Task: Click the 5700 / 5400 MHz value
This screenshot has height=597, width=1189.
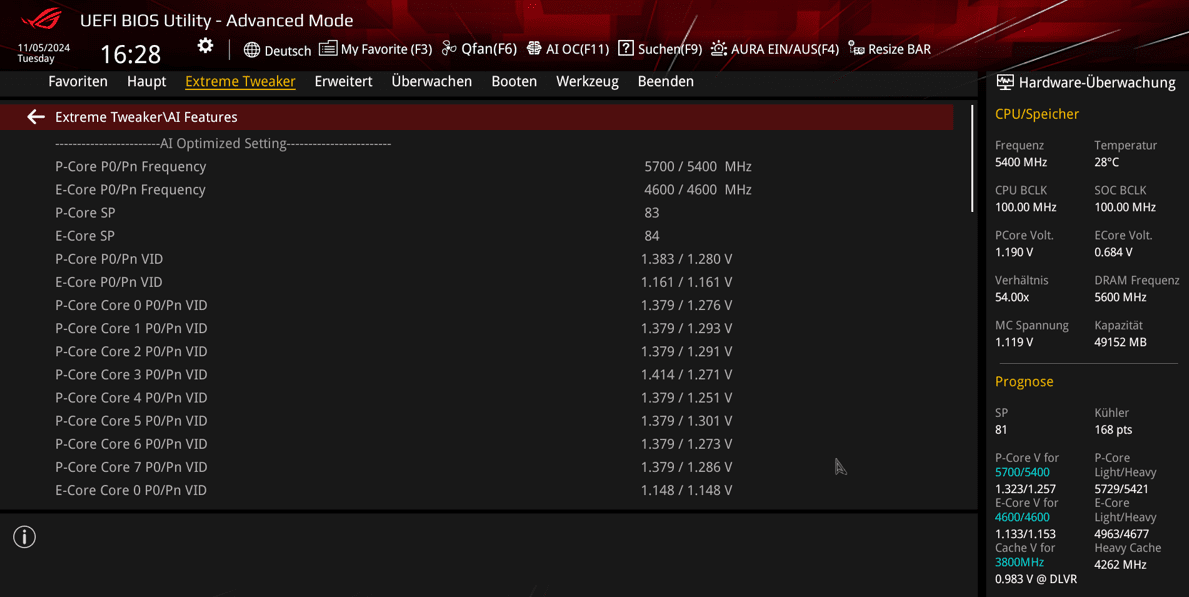Action: [x=698, y=166]
